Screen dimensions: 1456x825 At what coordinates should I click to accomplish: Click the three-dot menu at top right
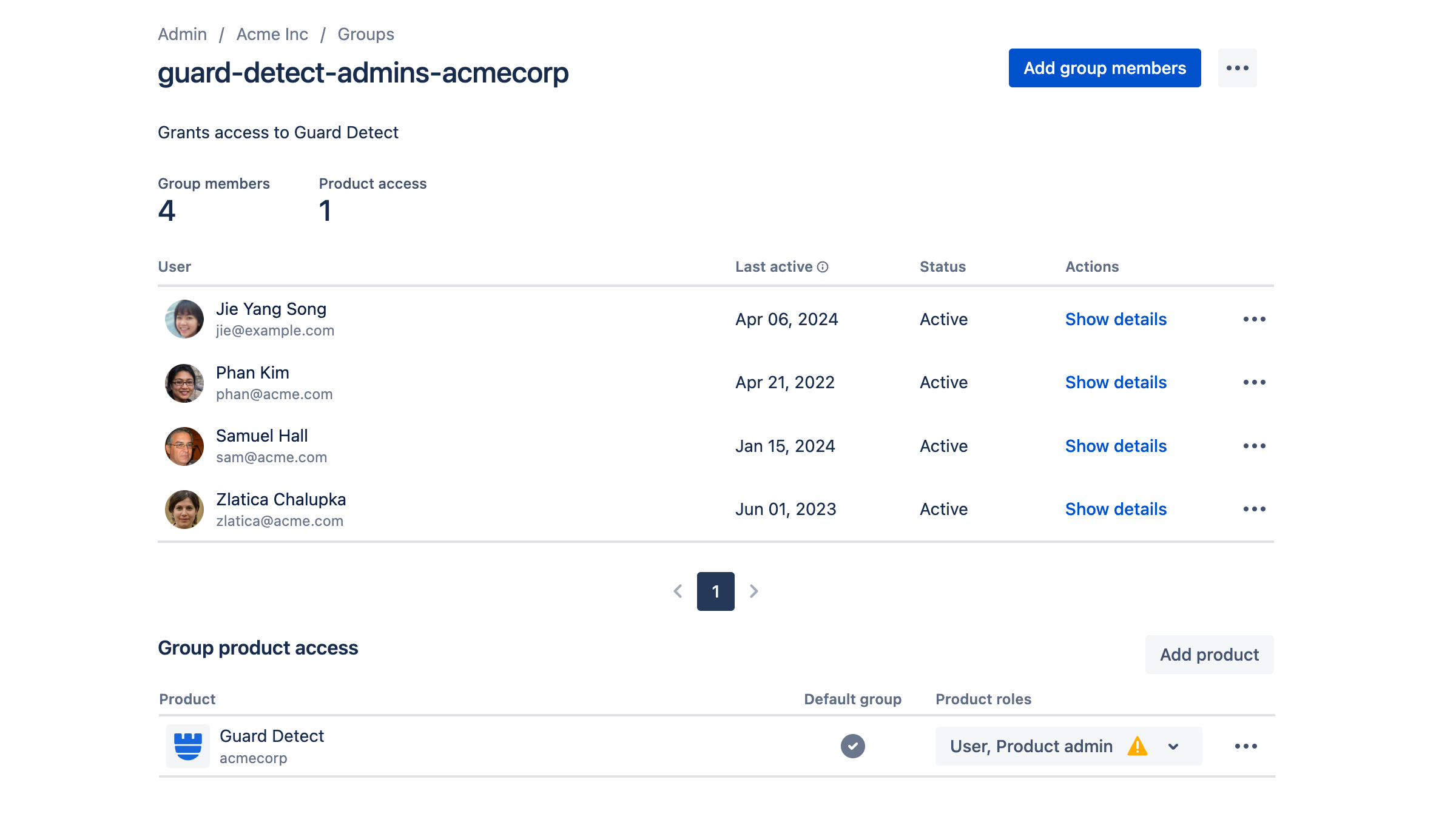click(1238, 68)
